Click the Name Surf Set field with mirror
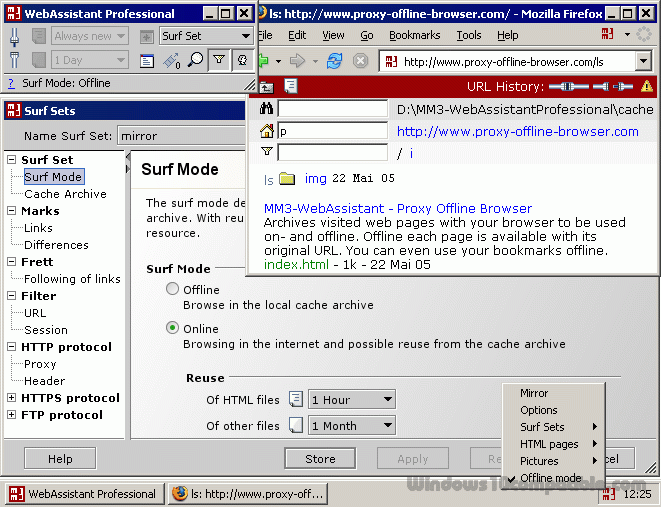Image resolution: width=661 pixels, height=507 pixels. click(181, 136)
